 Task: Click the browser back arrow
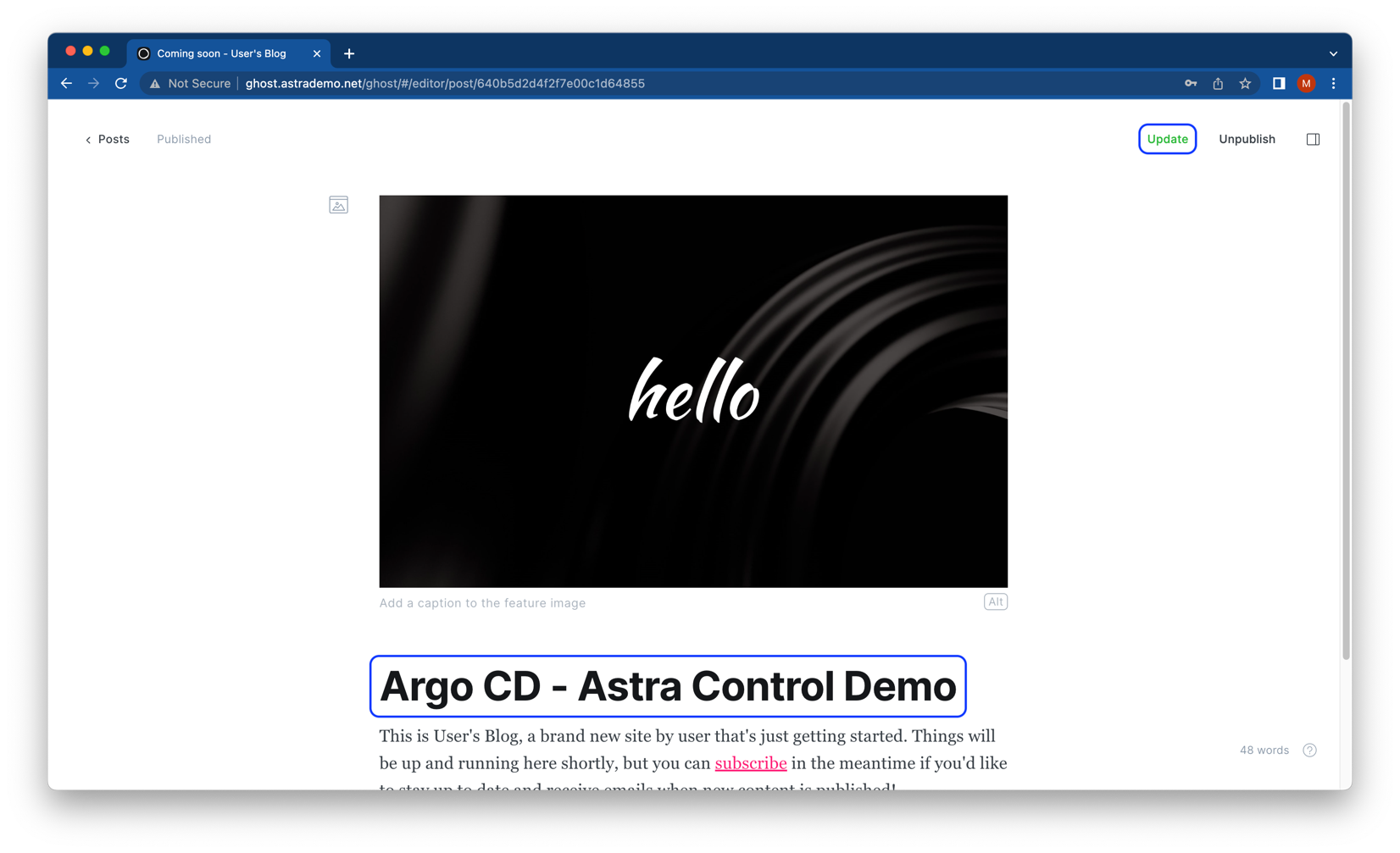point(66,83)
